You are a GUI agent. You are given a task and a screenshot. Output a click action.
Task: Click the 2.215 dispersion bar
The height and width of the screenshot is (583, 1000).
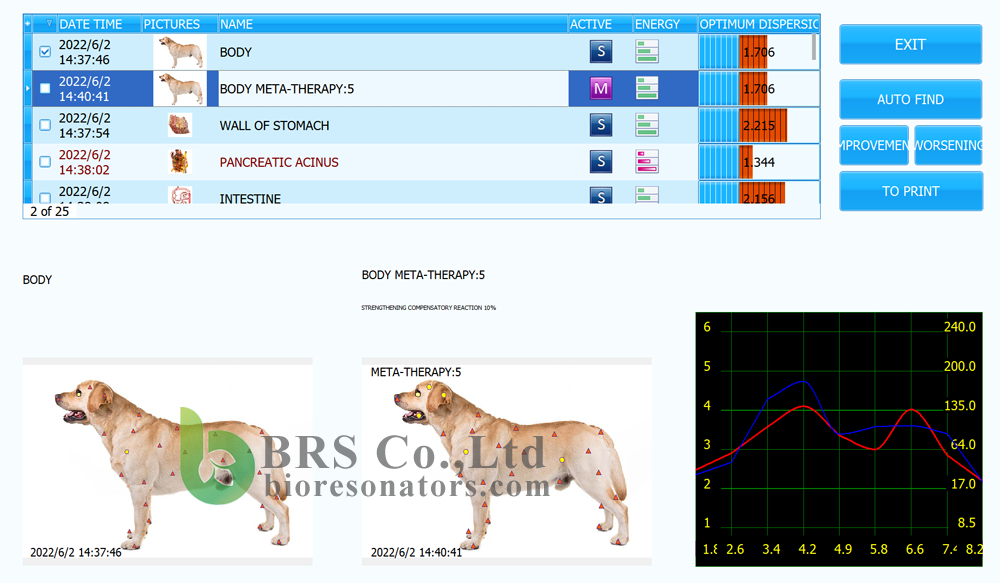pyautogui.click(x=759, y=125)
